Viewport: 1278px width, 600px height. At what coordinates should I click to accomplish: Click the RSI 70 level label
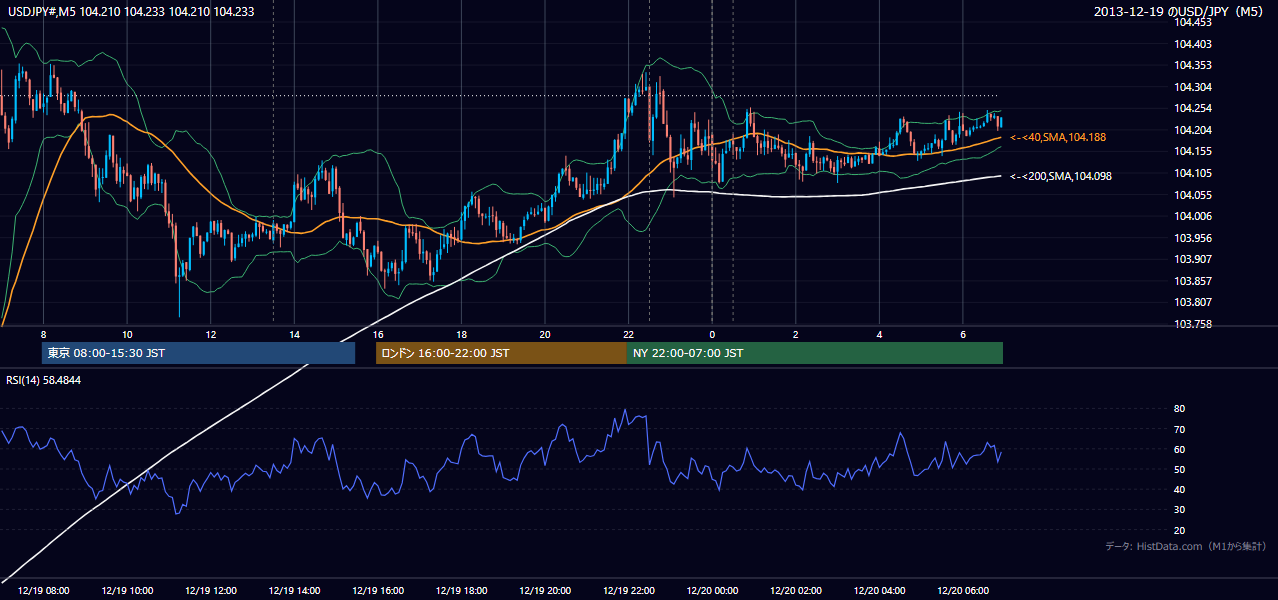tap(1179, 429)
